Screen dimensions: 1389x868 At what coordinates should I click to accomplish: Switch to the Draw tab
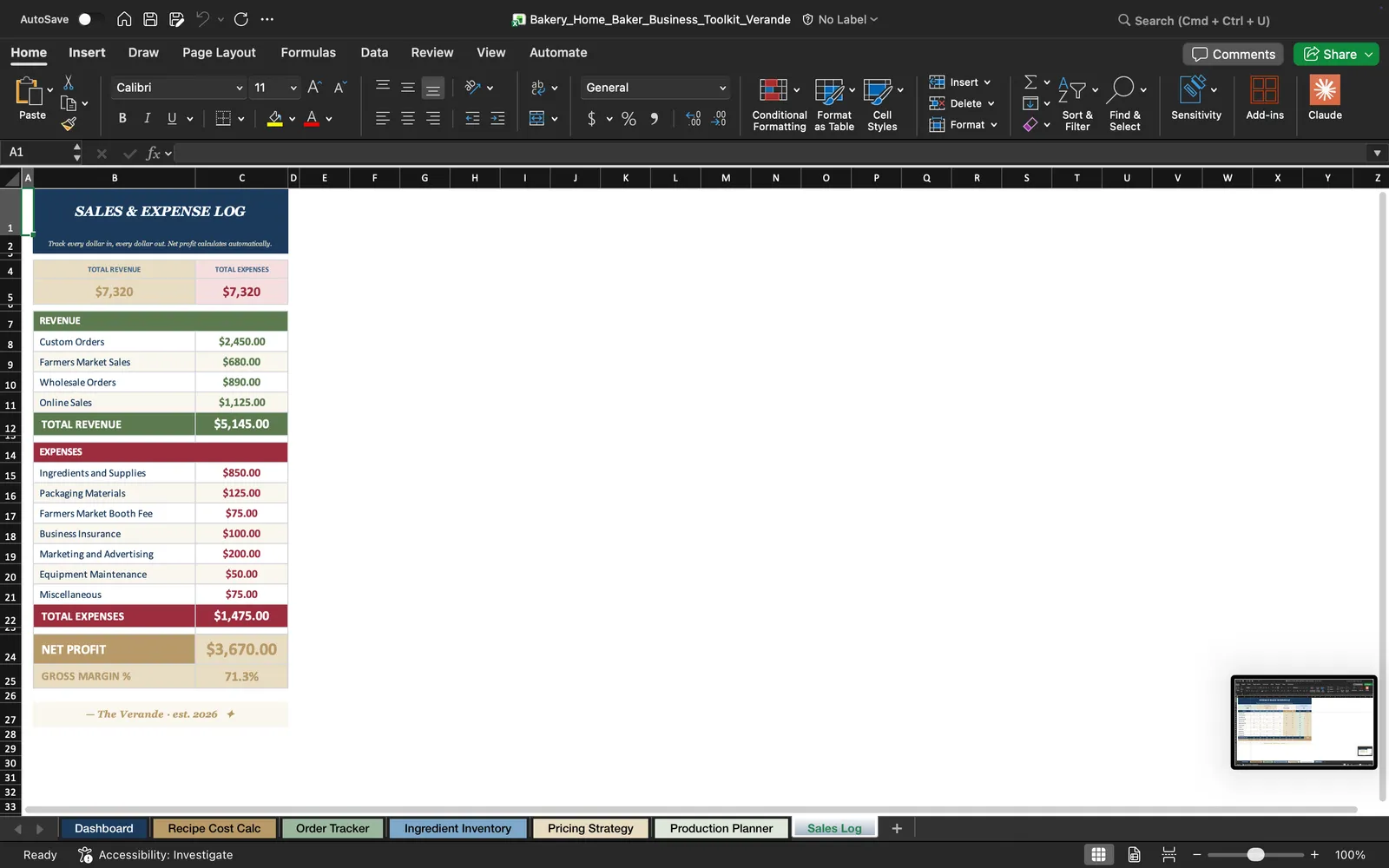point(143,52)
